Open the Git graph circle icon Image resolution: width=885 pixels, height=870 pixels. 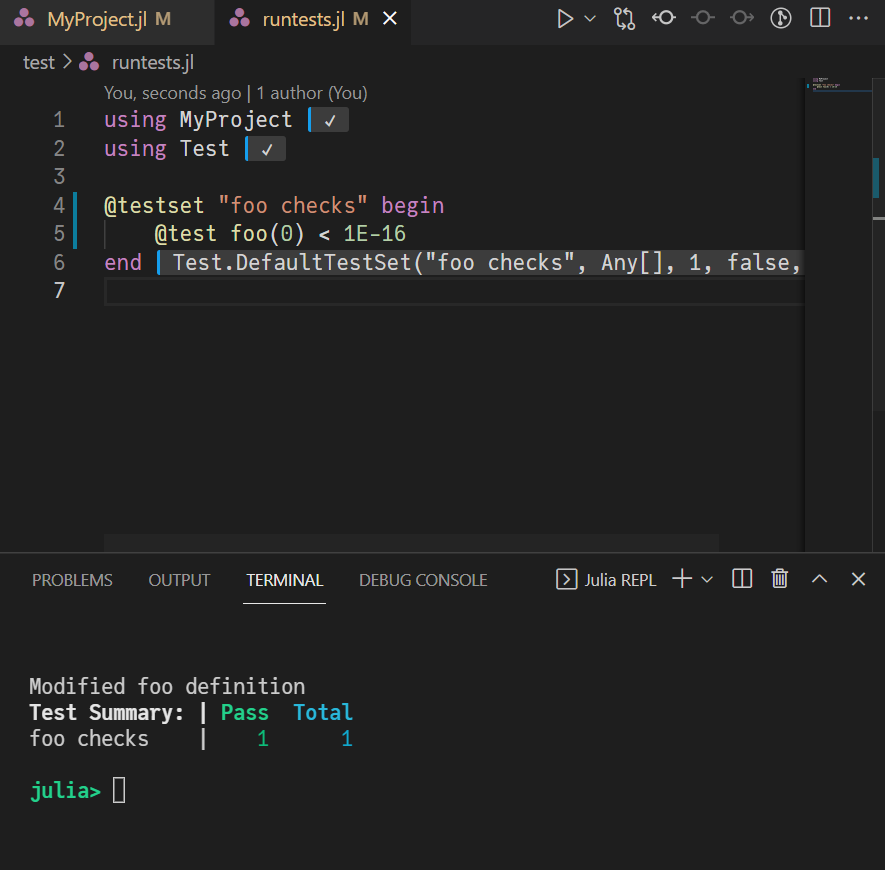[780, 18]
